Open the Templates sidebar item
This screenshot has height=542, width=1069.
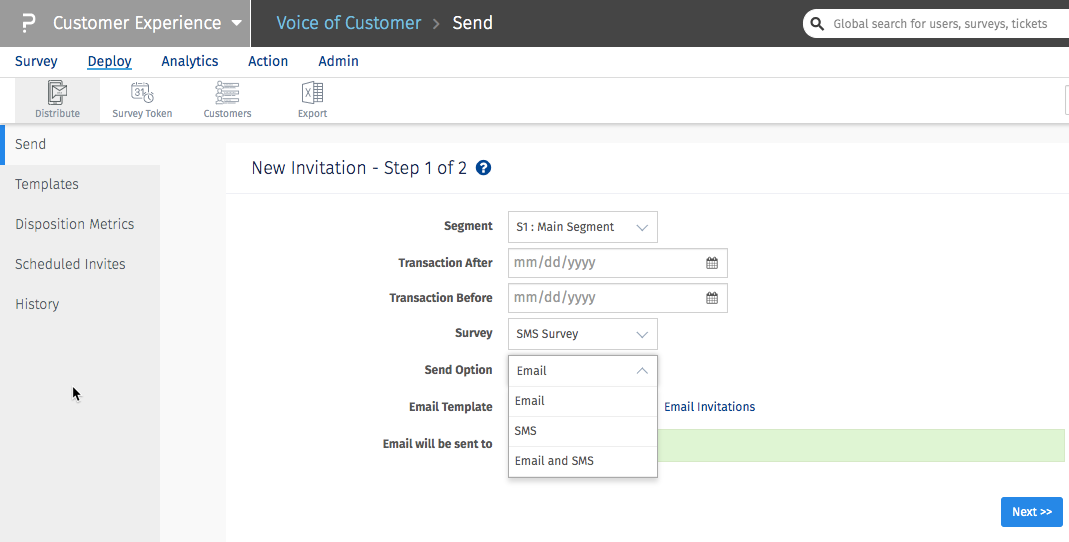pos(47,184)
